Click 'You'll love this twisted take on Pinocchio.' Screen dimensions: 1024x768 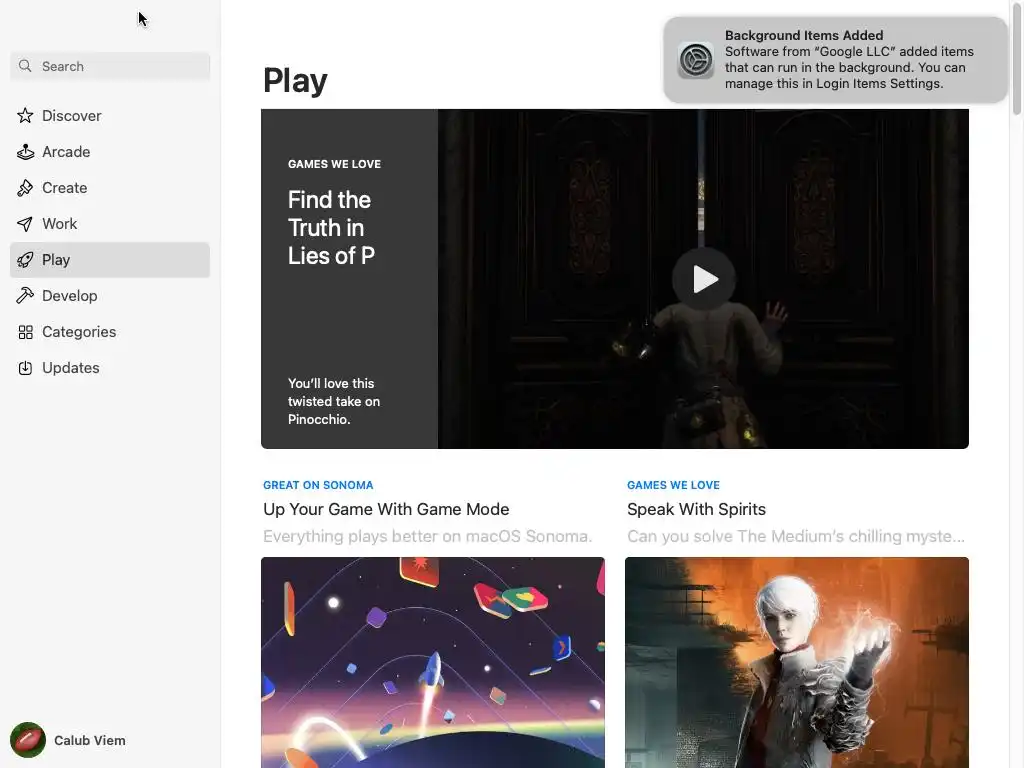tap(334, 401)
